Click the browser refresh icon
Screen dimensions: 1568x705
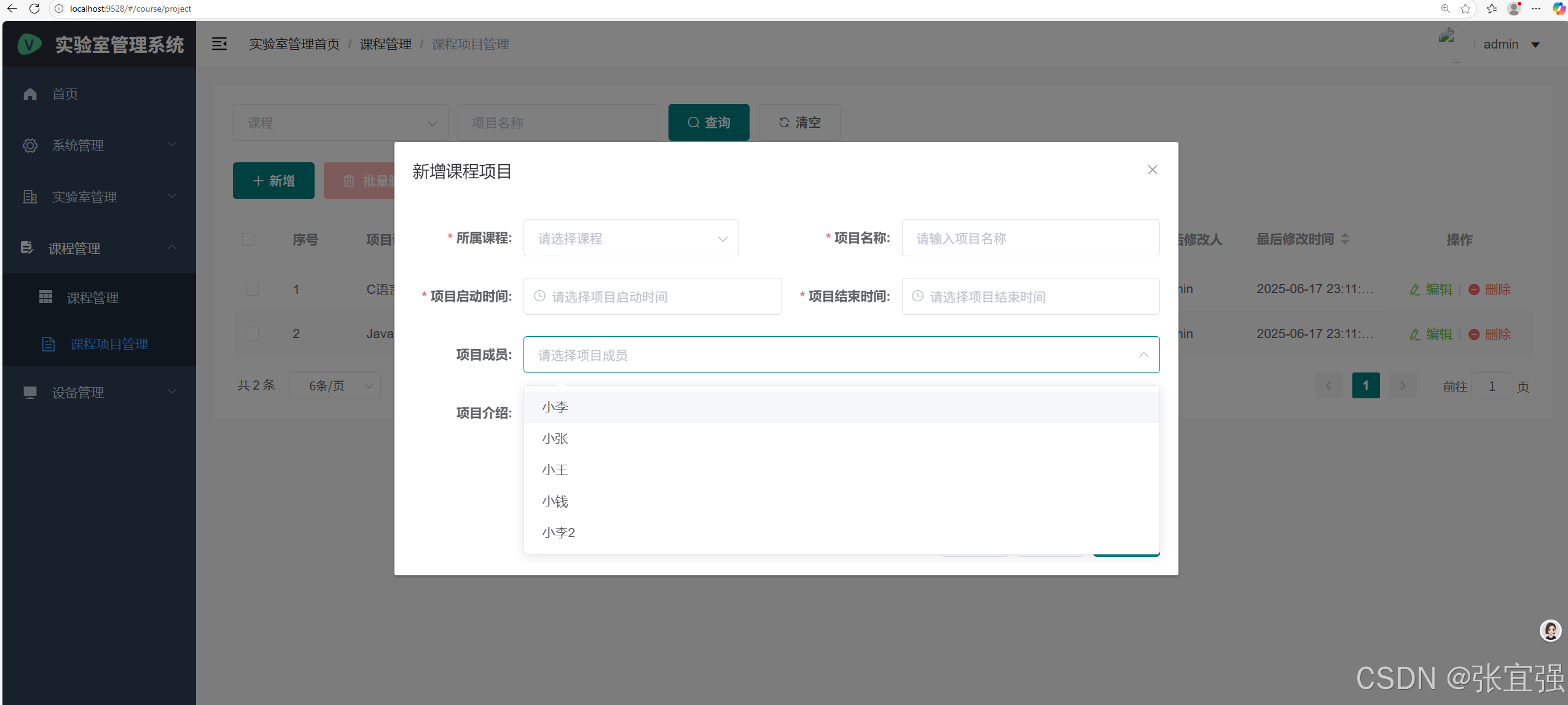pyautogui.click(x=34, y=9)
